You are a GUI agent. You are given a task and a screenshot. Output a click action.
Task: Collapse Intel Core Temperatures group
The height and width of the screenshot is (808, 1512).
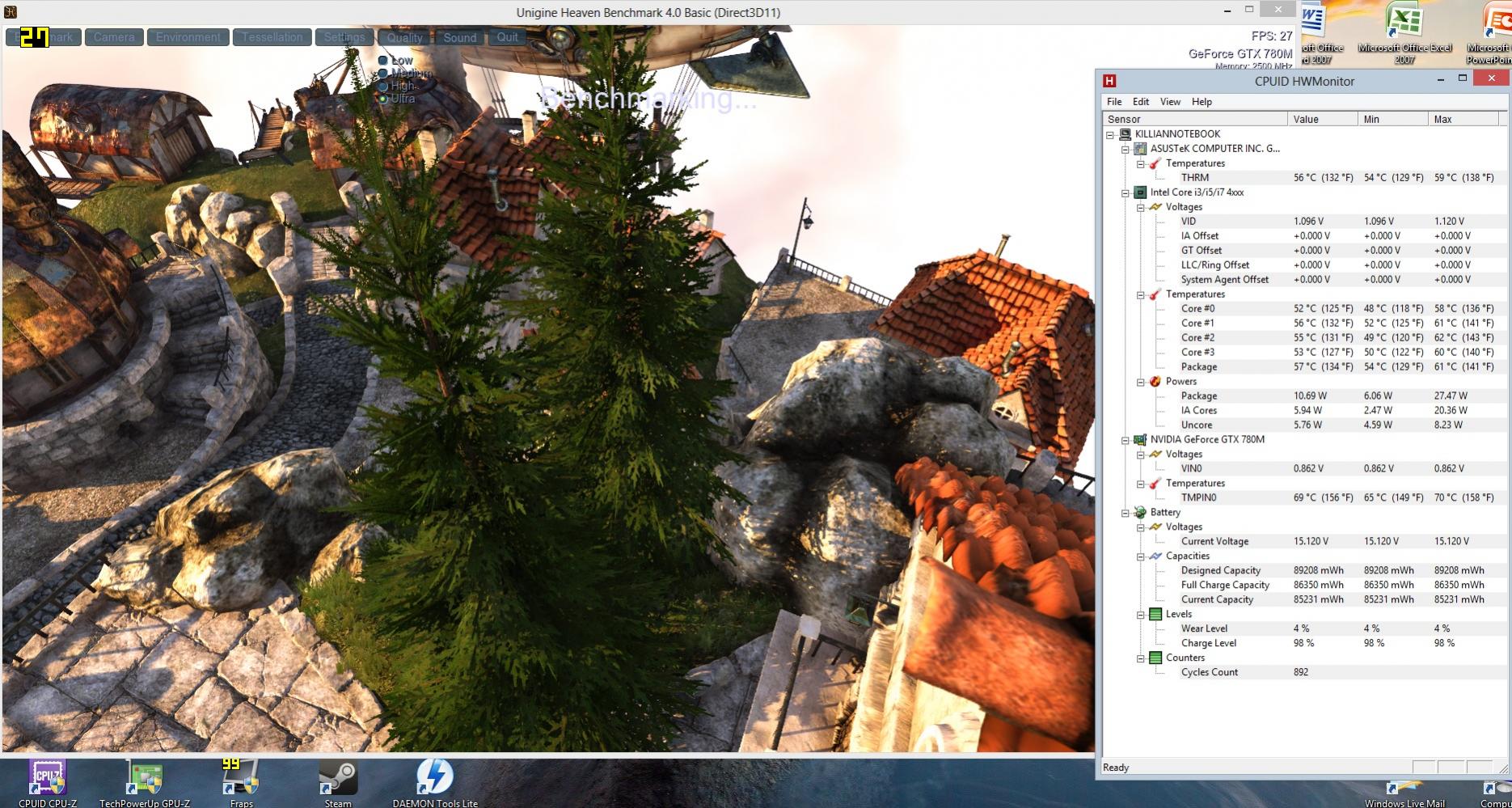(x=1141, y=295)
